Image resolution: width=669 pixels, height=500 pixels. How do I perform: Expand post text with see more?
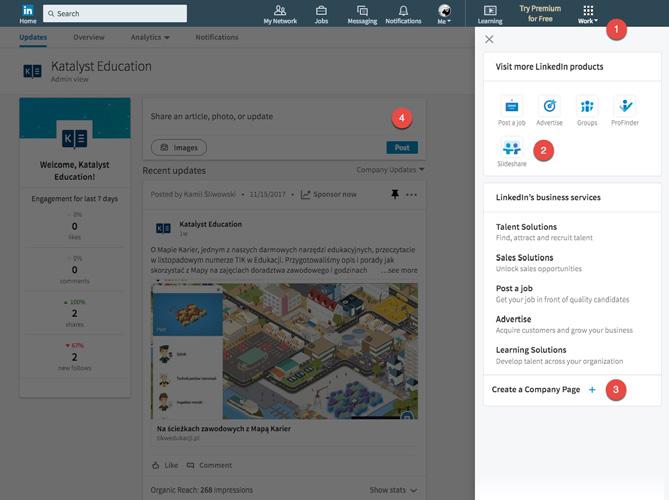400,270
